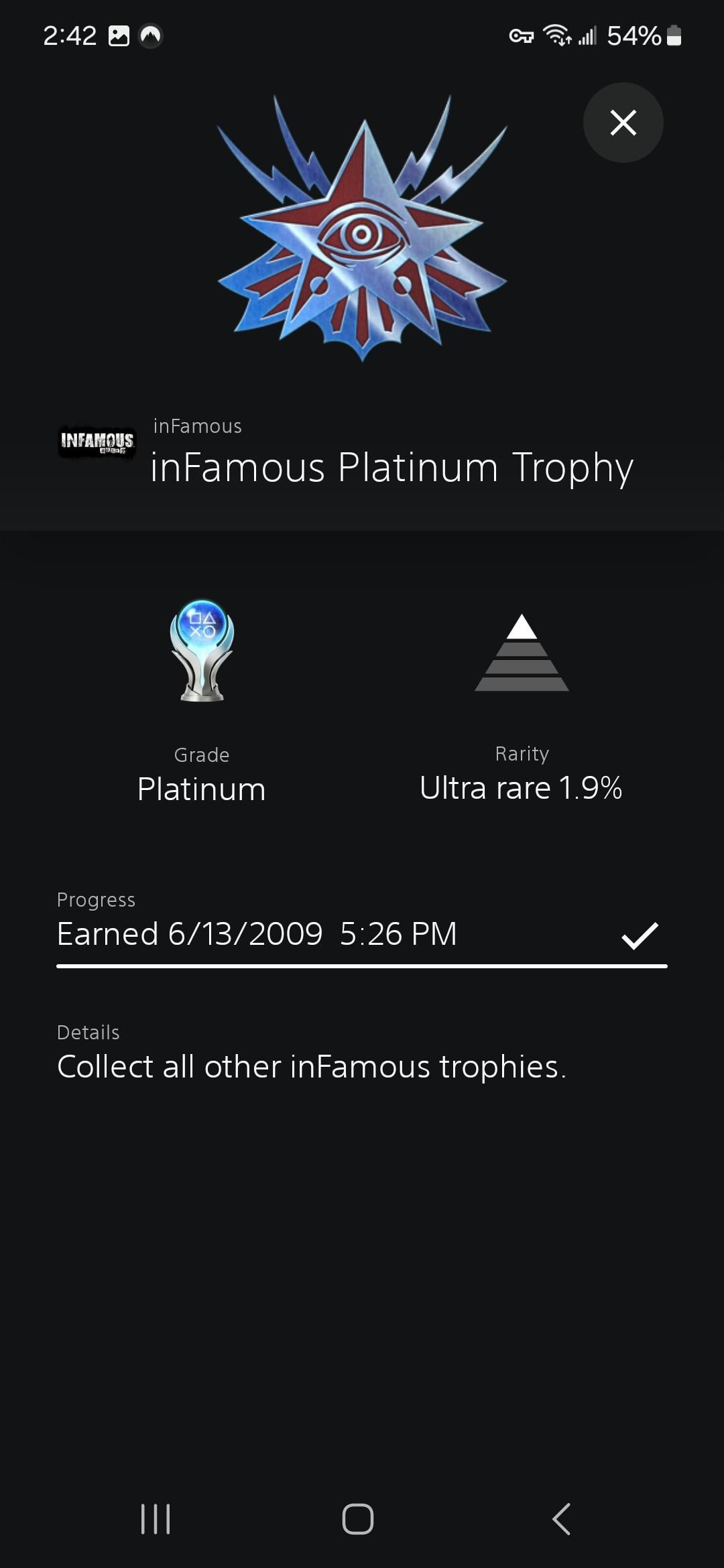Tap the inFamous star-and-eye trophy artwork
The height and width of the screenshot is (1568, 724).
(362, 228)
